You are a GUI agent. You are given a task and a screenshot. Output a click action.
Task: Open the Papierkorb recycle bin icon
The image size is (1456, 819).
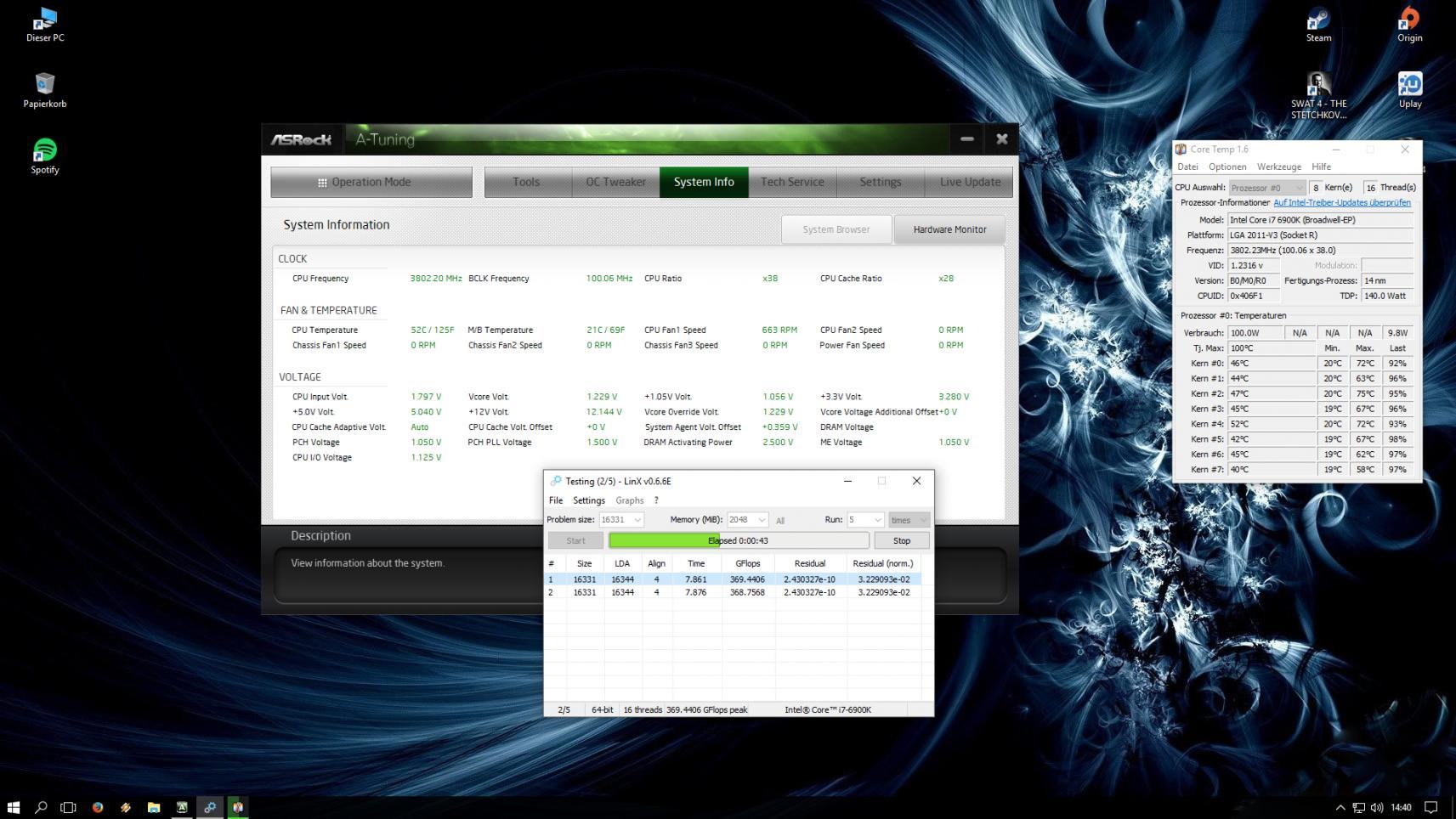click(45, 90)
